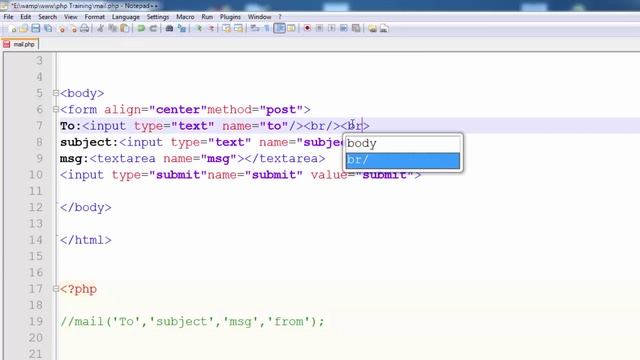Click the Zoom In toolbar icon
Viewport: 640px width, 360px height.
(x=199, y=28)
